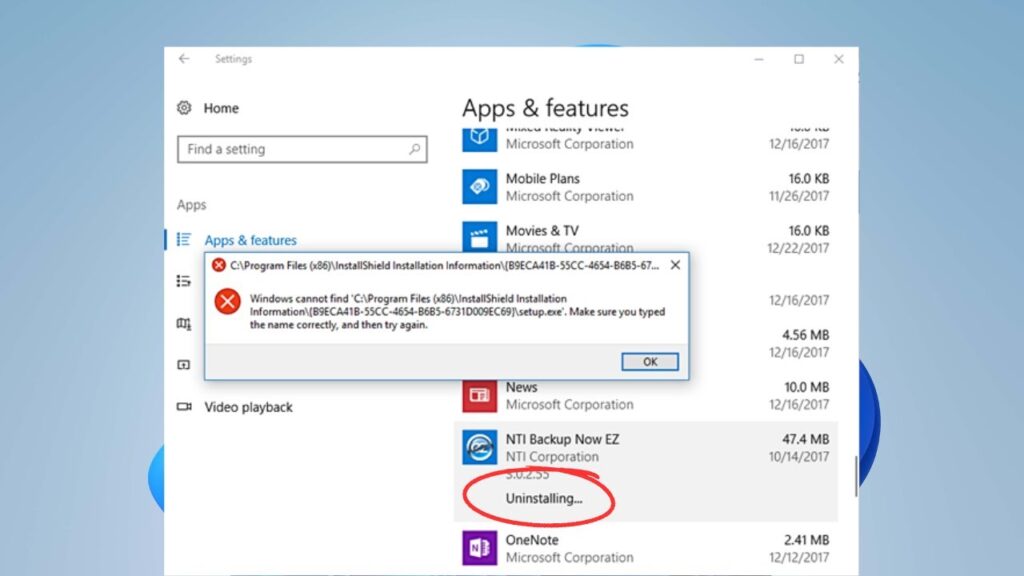
Task: Click the Video playback camera icon
Action: (x=184, y=407)
